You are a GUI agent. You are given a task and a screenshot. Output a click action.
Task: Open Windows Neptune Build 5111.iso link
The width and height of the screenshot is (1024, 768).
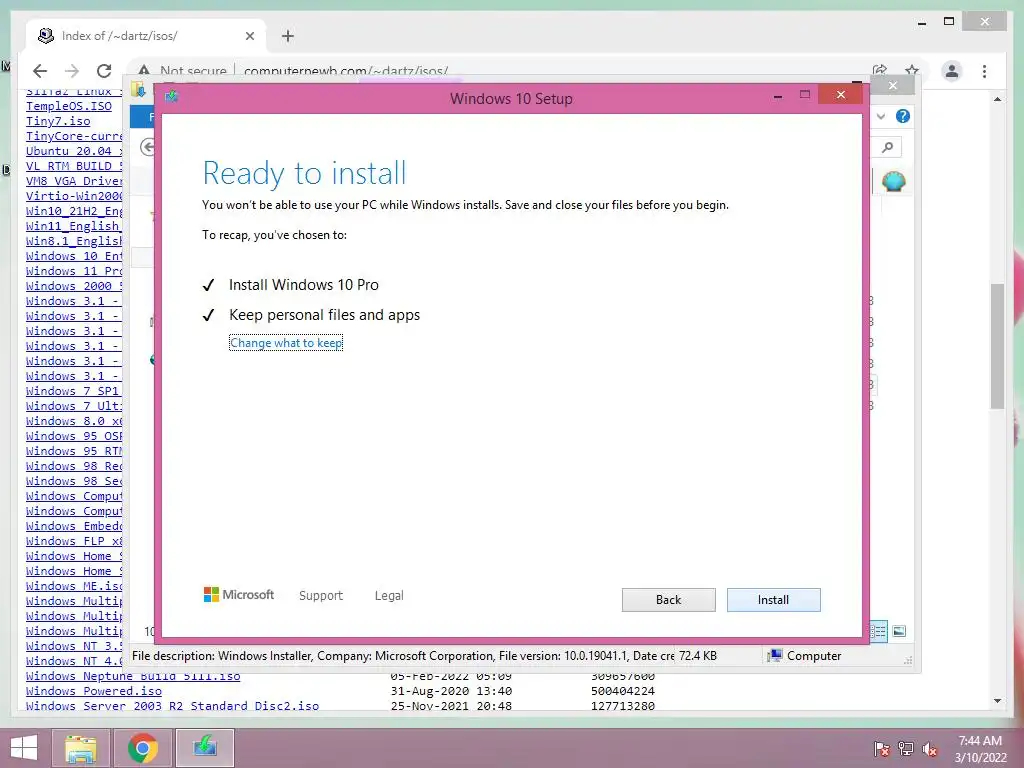point(133,676)
